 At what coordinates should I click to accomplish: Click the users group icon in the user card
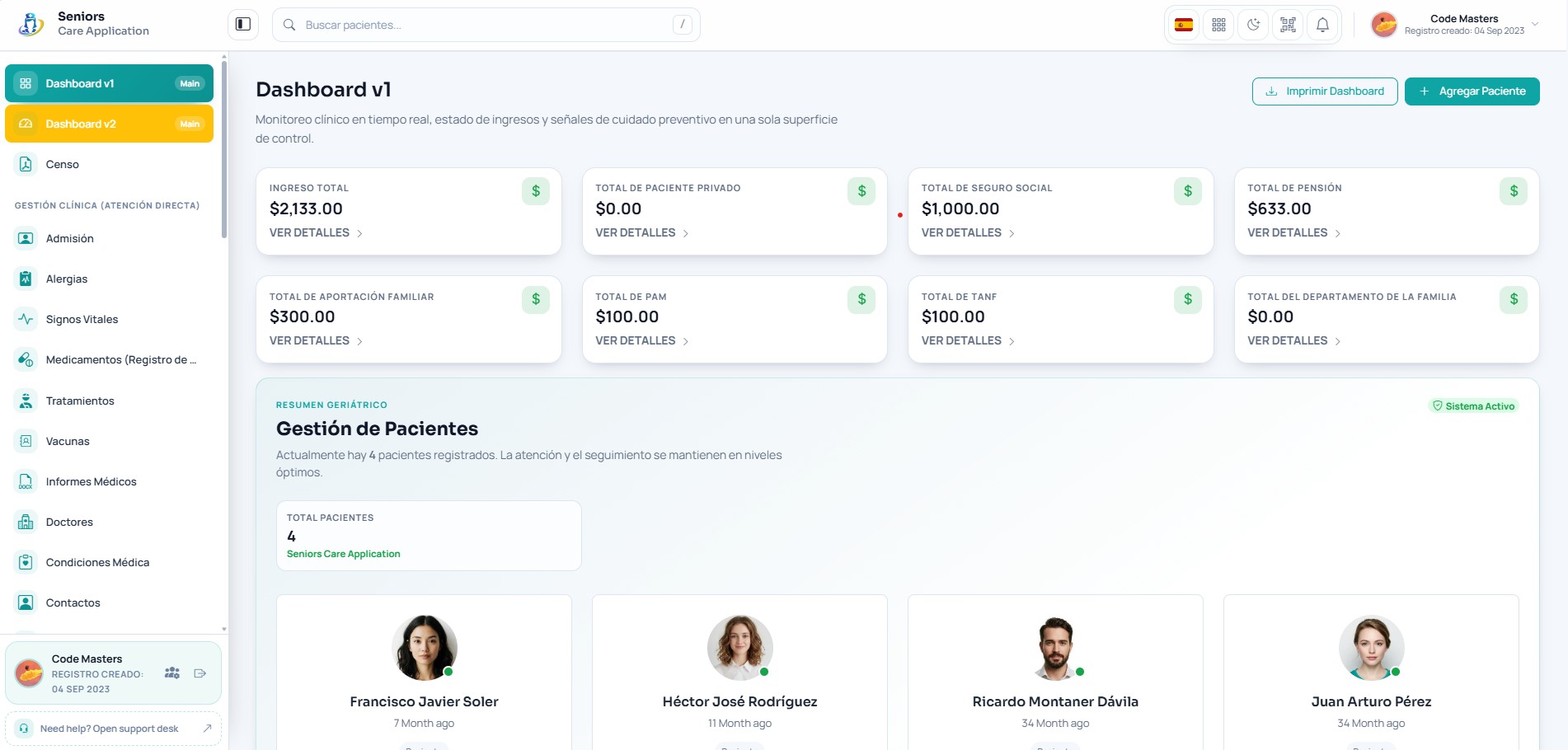click(x=172, y=673)
